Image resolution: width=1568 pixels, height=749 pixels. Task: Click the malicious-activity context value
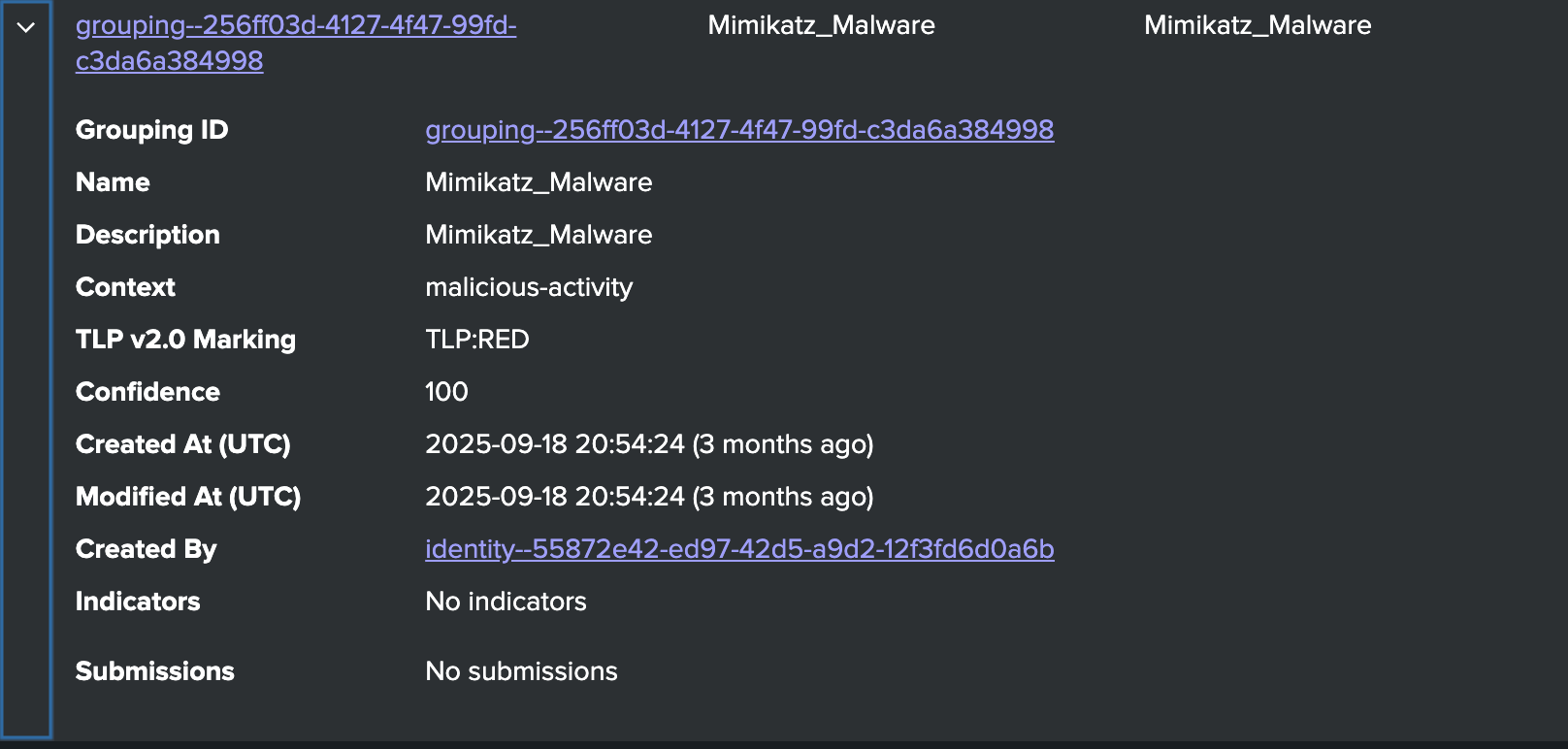(x=529, y=287)
